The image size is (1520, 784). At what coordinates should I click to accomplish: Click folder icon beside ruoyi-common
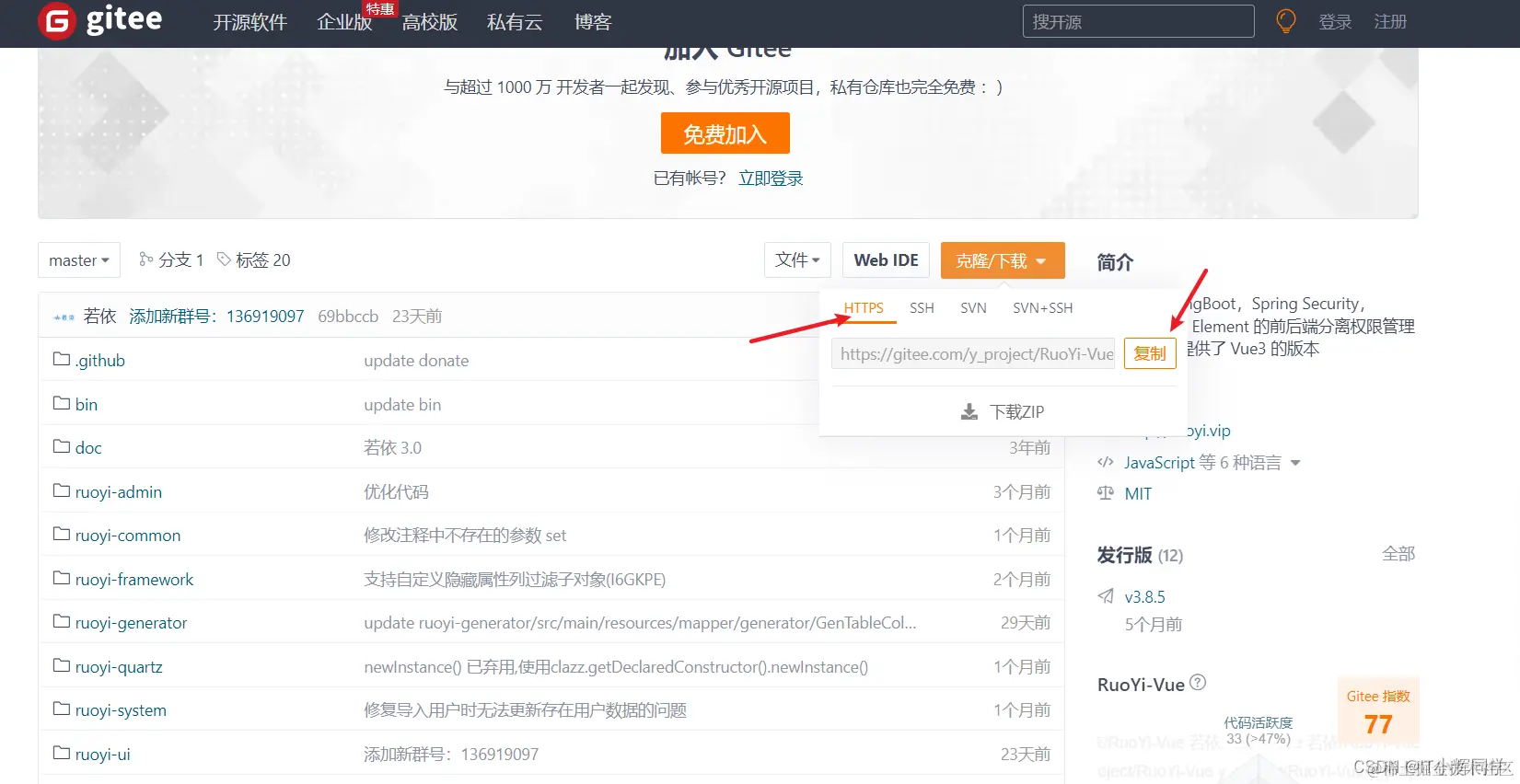point(62,534)
